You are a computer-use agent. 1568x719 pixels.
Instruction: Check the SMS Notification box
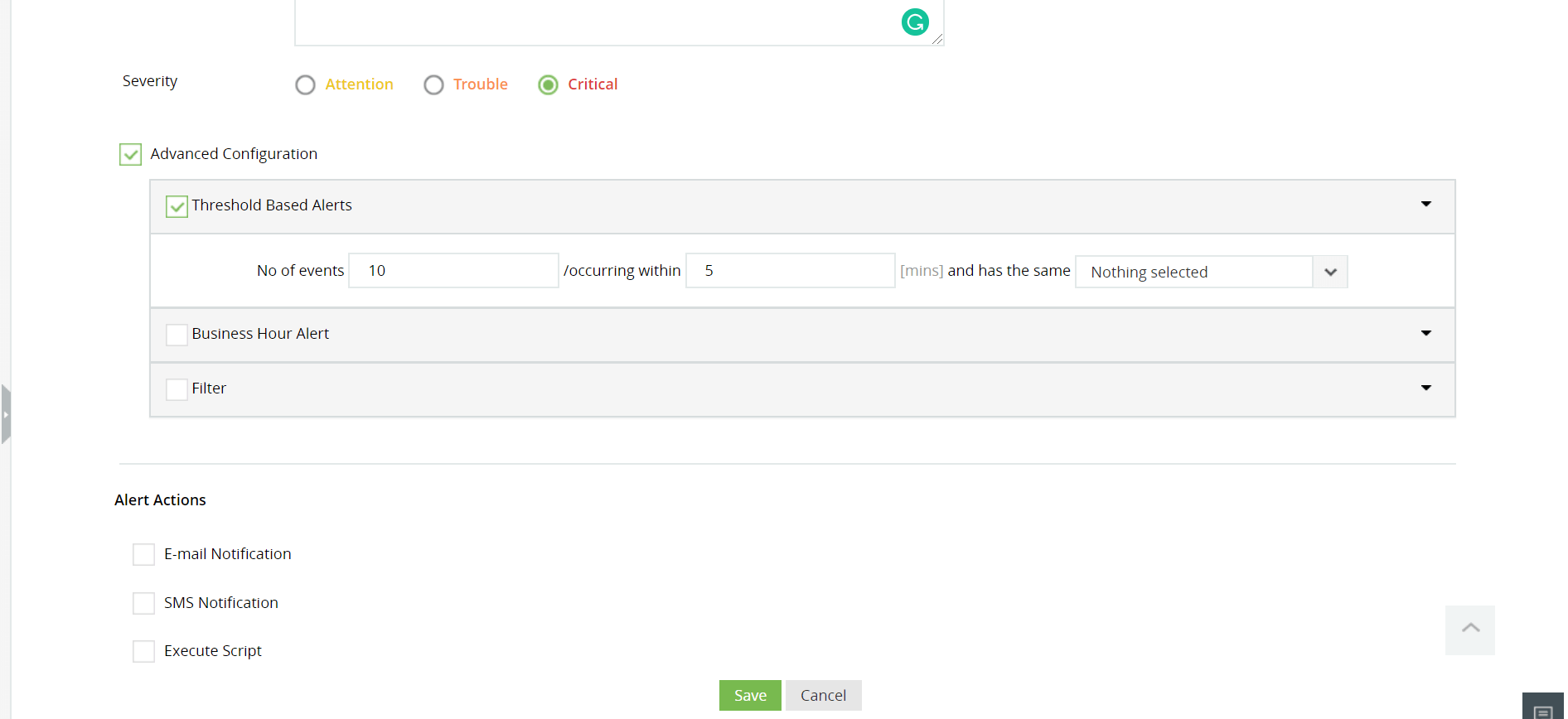143,603
